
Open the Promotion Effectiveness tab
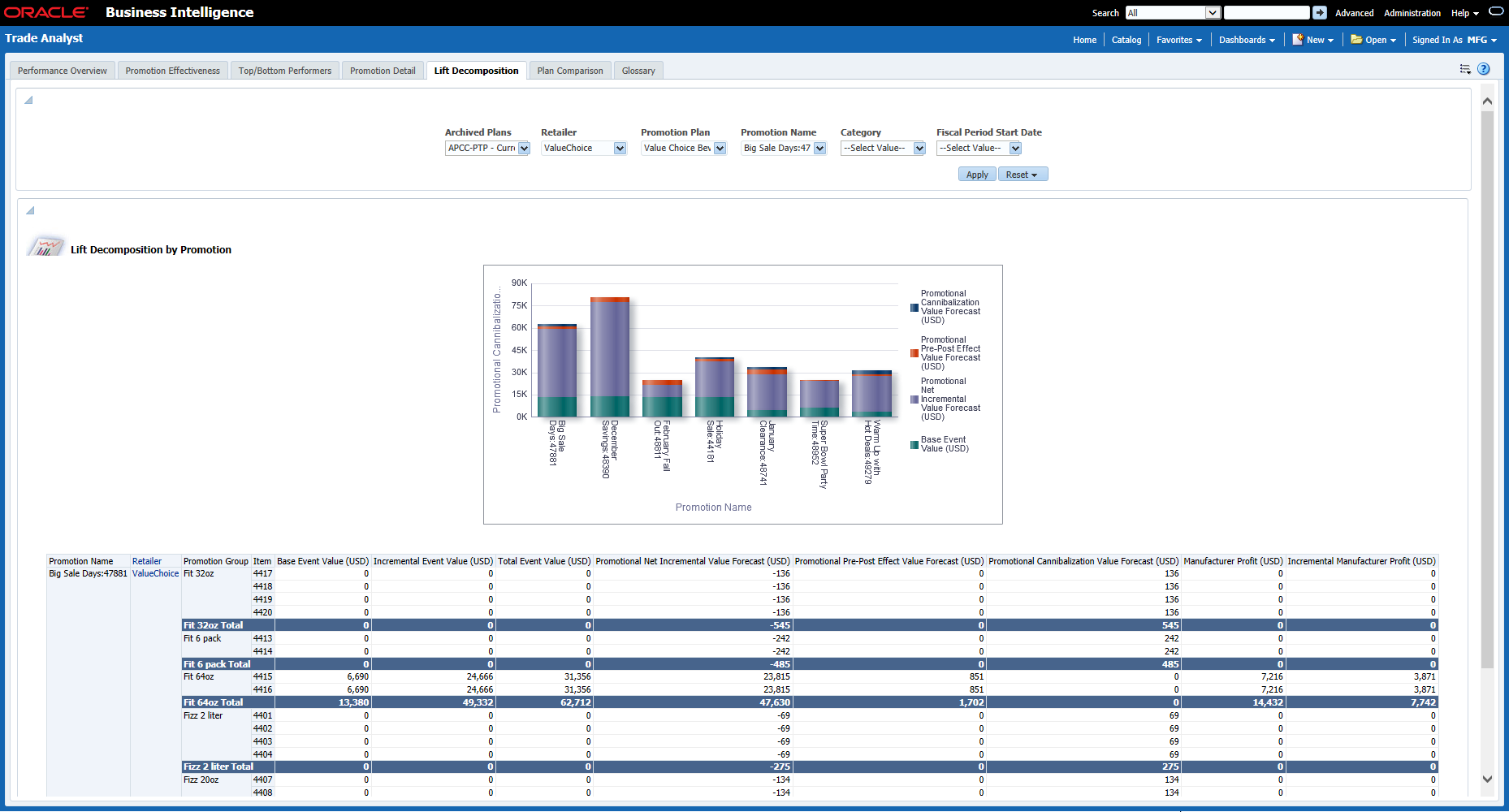172,71
